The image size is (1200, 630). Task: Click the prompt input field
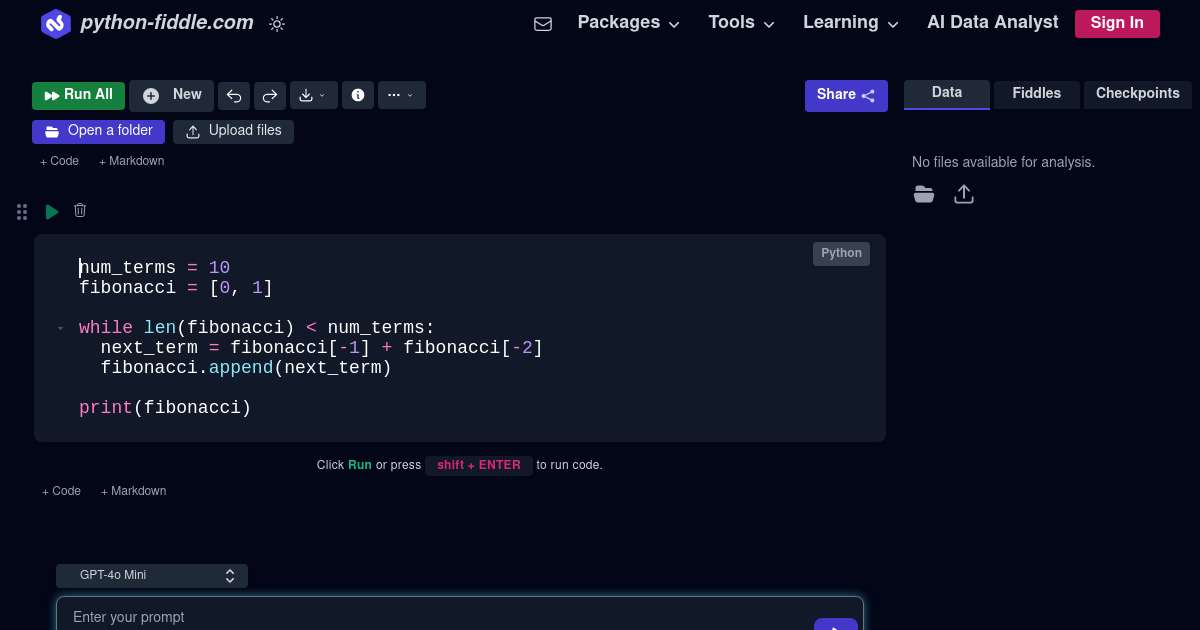pyautogui.click(x=400, y=617)
